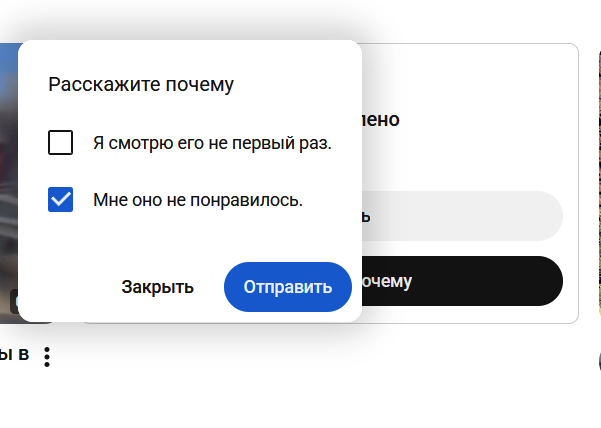Image resolution: width=601 pixels, height=428 pixels.
Task: Uncheck the blue checked box icon
Action: click(x=61, y=199)
